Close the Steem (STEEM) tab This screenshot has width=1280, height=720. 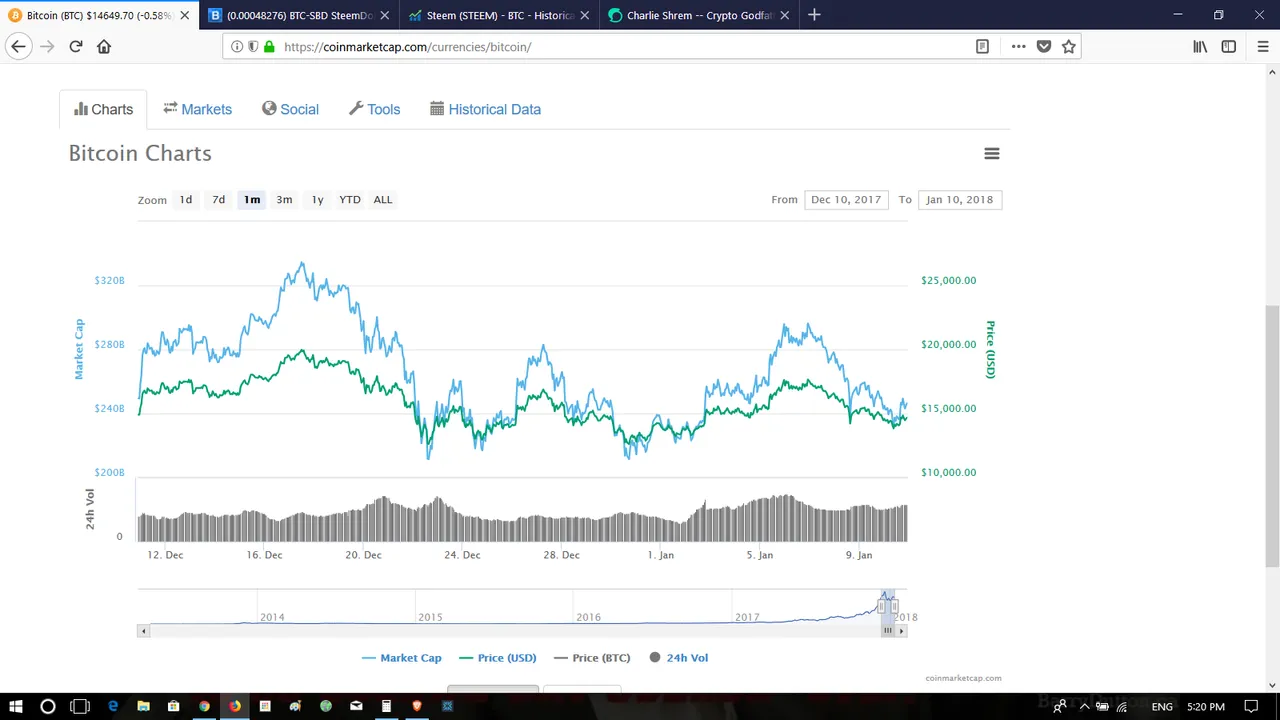click(x=585, y=15)
